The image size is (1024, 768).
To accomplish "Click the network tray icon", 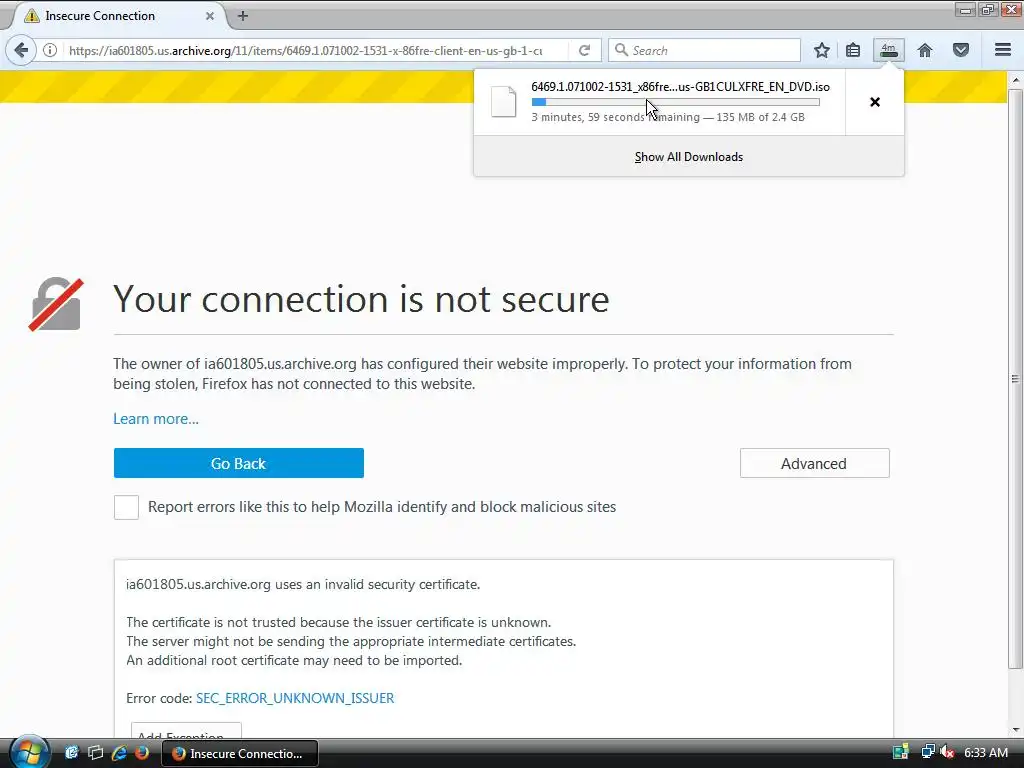I will pyautogui.click(x=927, y=752).
